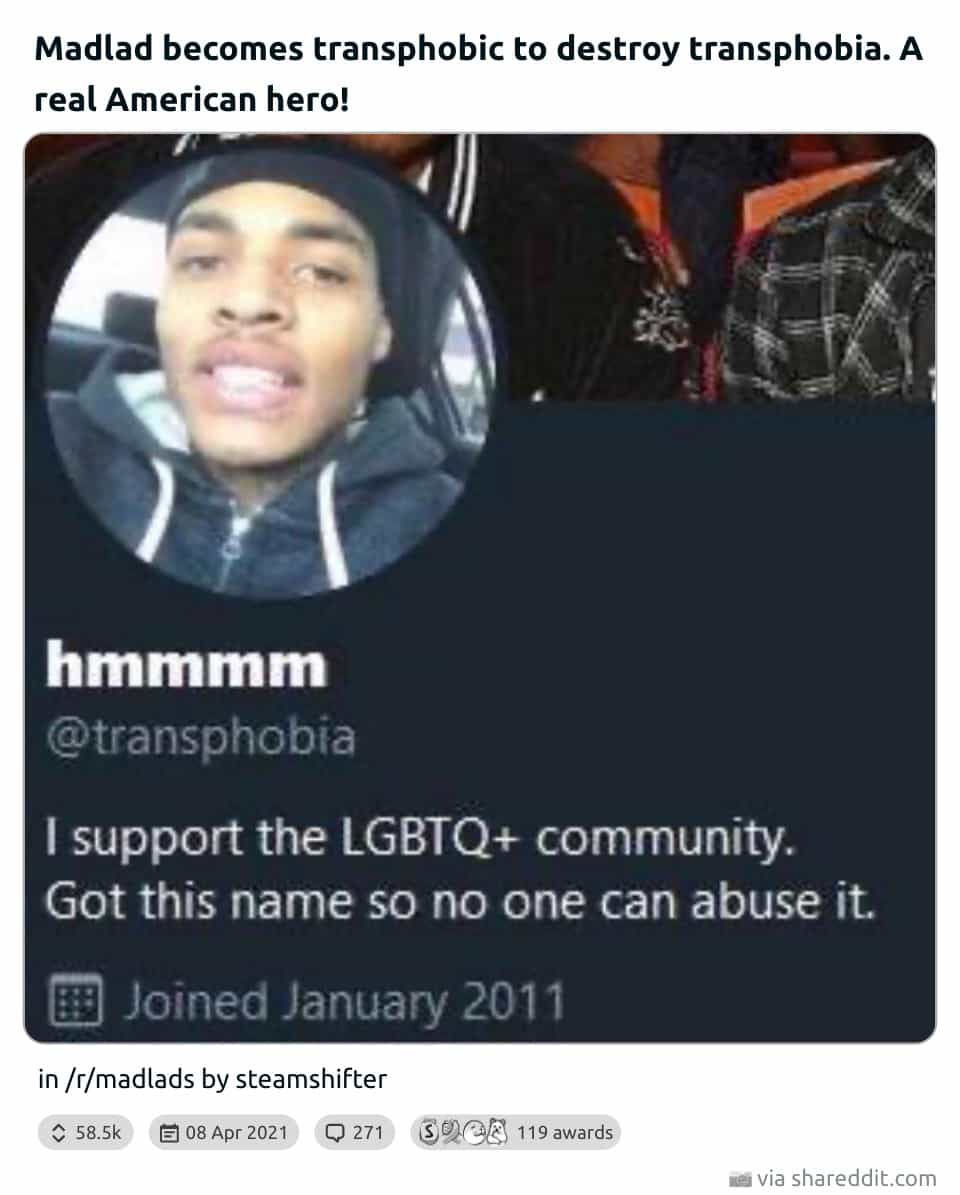Click the third award icon
The height and width of the screenshot is (1195, 960).
point(474,1133)
